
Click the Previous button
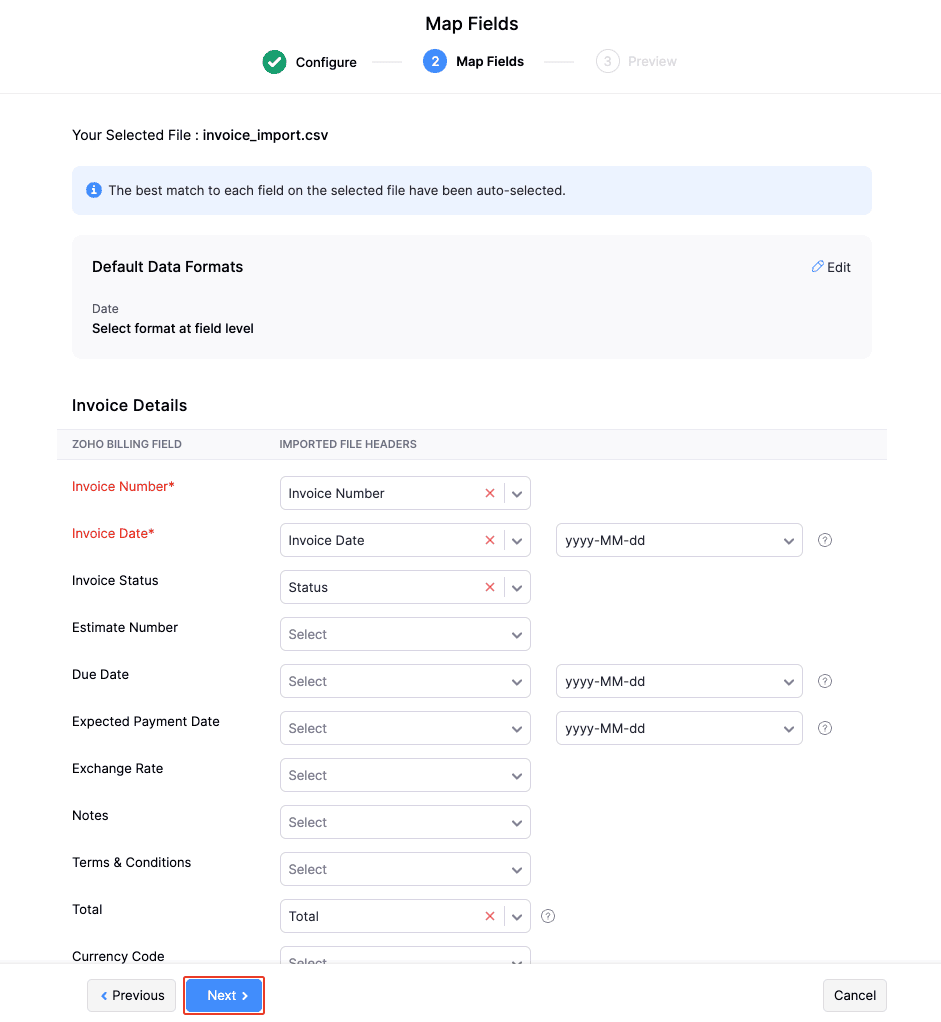point(132,995)
